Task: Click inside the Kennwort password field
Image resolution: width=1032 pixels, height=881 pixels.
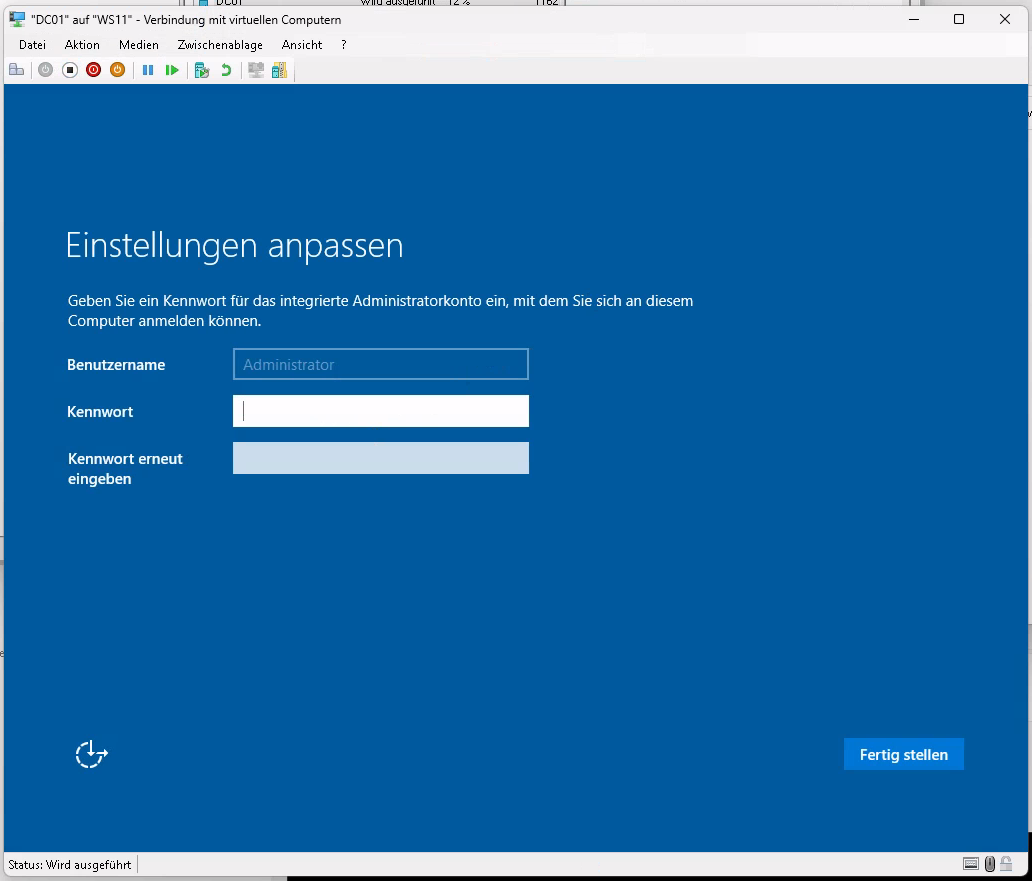Action: (x=380, y=411)
